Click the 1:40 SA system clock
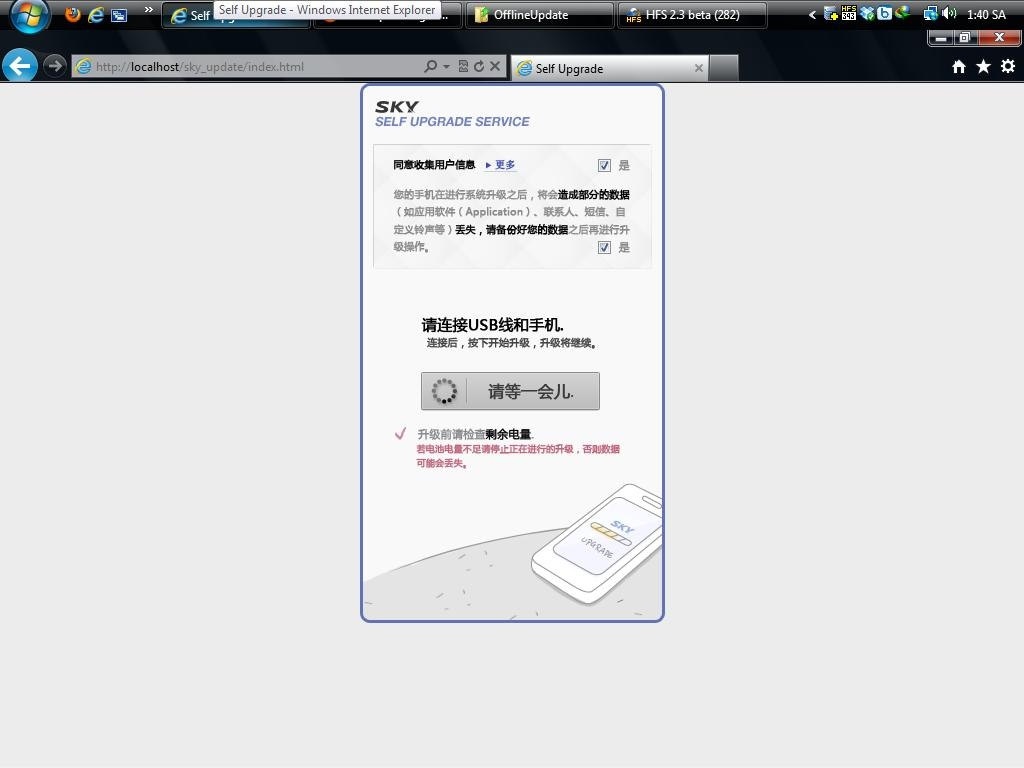Viewport: 1024px width, 768px height. [986, 14]
